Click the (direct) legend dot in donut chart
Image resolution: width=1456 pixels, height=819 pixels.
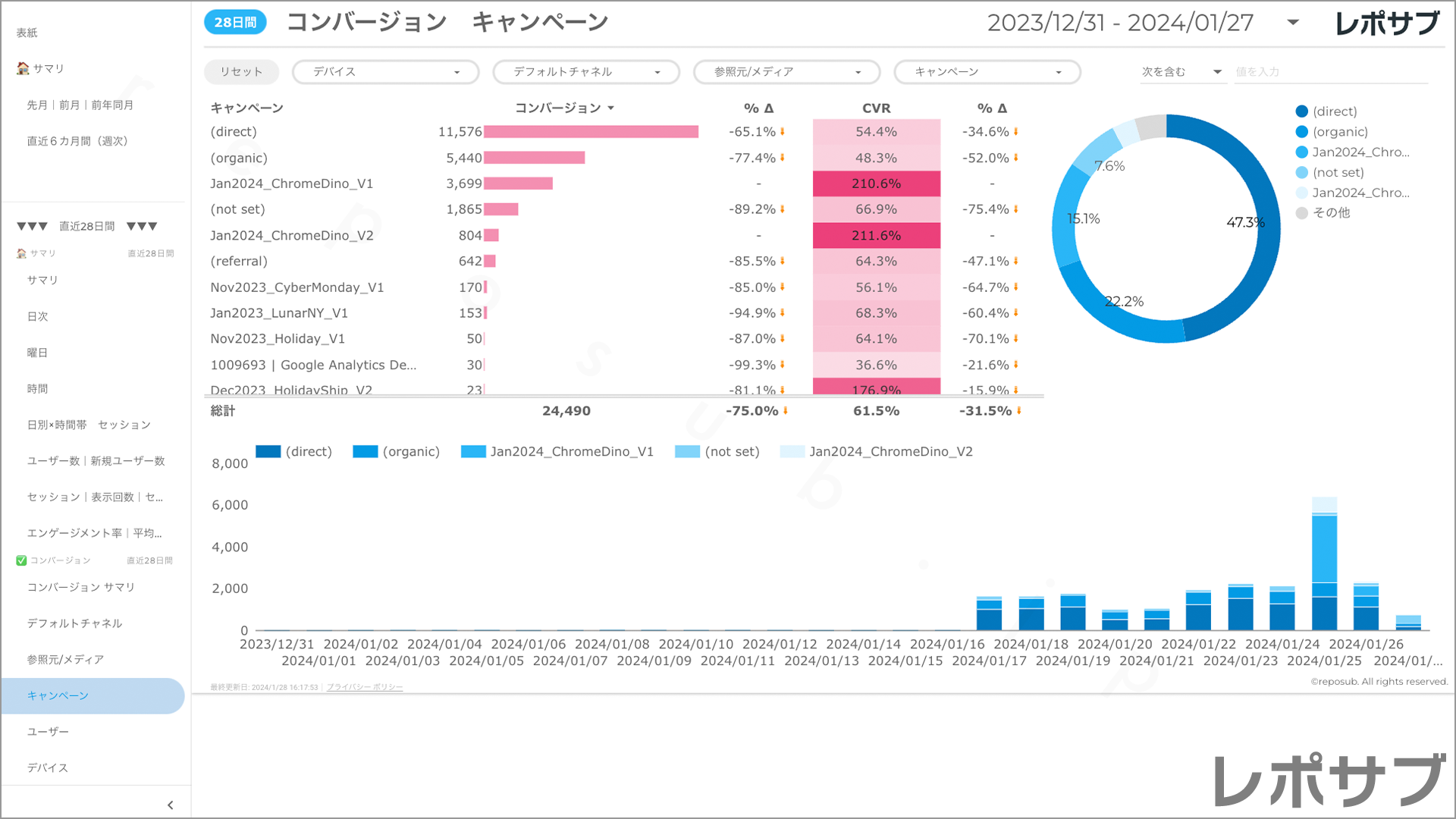tap(1301, 111)
